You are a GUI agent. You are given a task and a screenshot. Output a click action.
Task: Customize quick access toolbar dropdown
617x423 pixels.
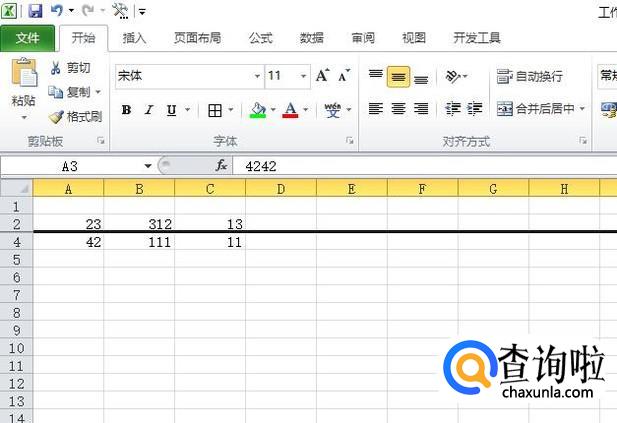coord(142,12)
